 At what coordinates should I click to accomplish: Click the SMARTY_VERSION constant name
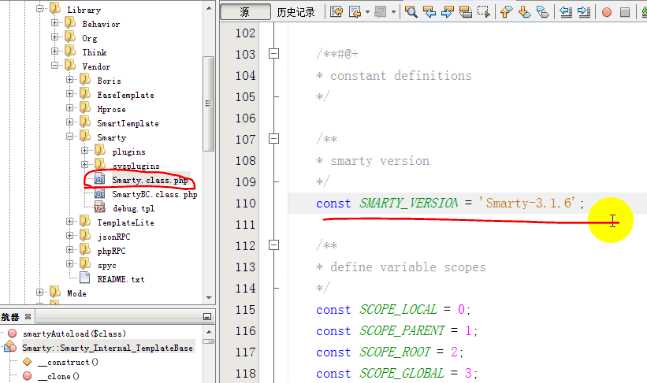409,203
